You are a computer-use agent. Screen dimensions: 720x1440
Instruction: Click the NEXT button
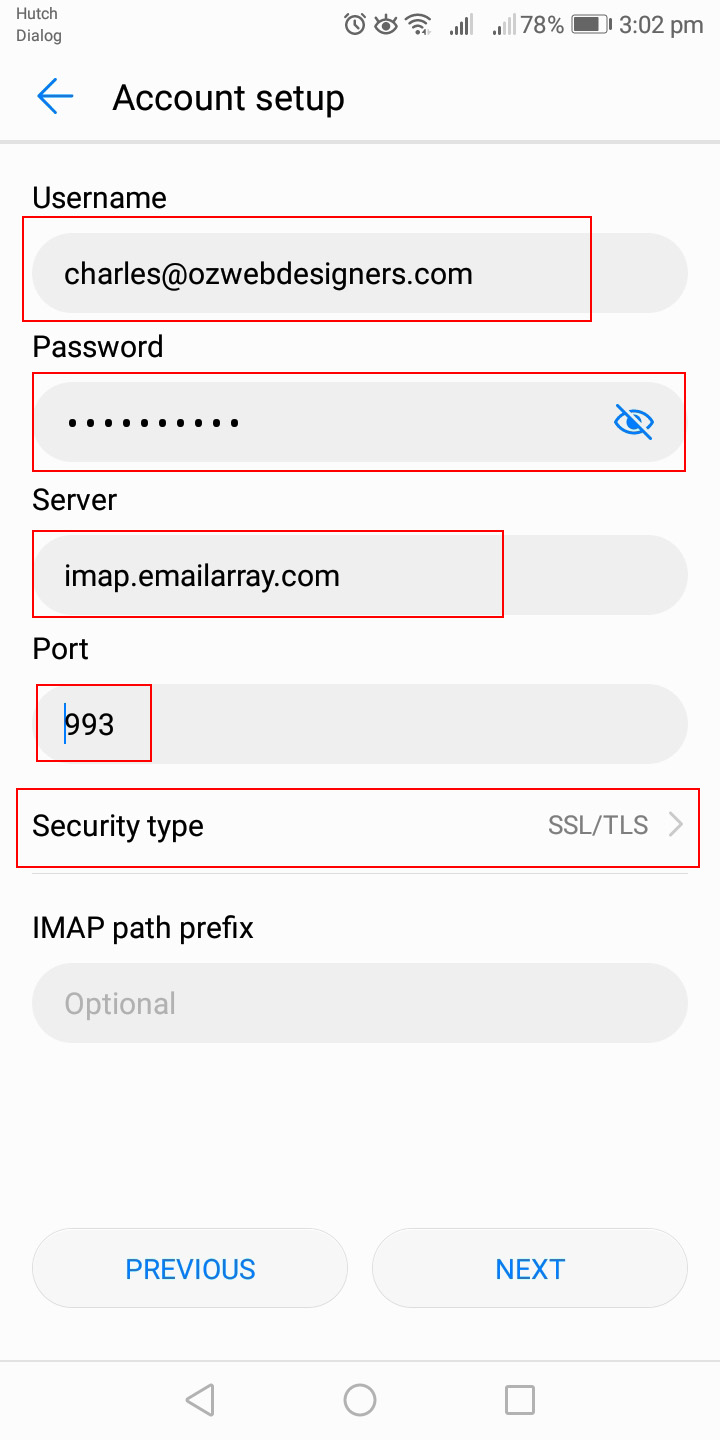[530, 1268]
